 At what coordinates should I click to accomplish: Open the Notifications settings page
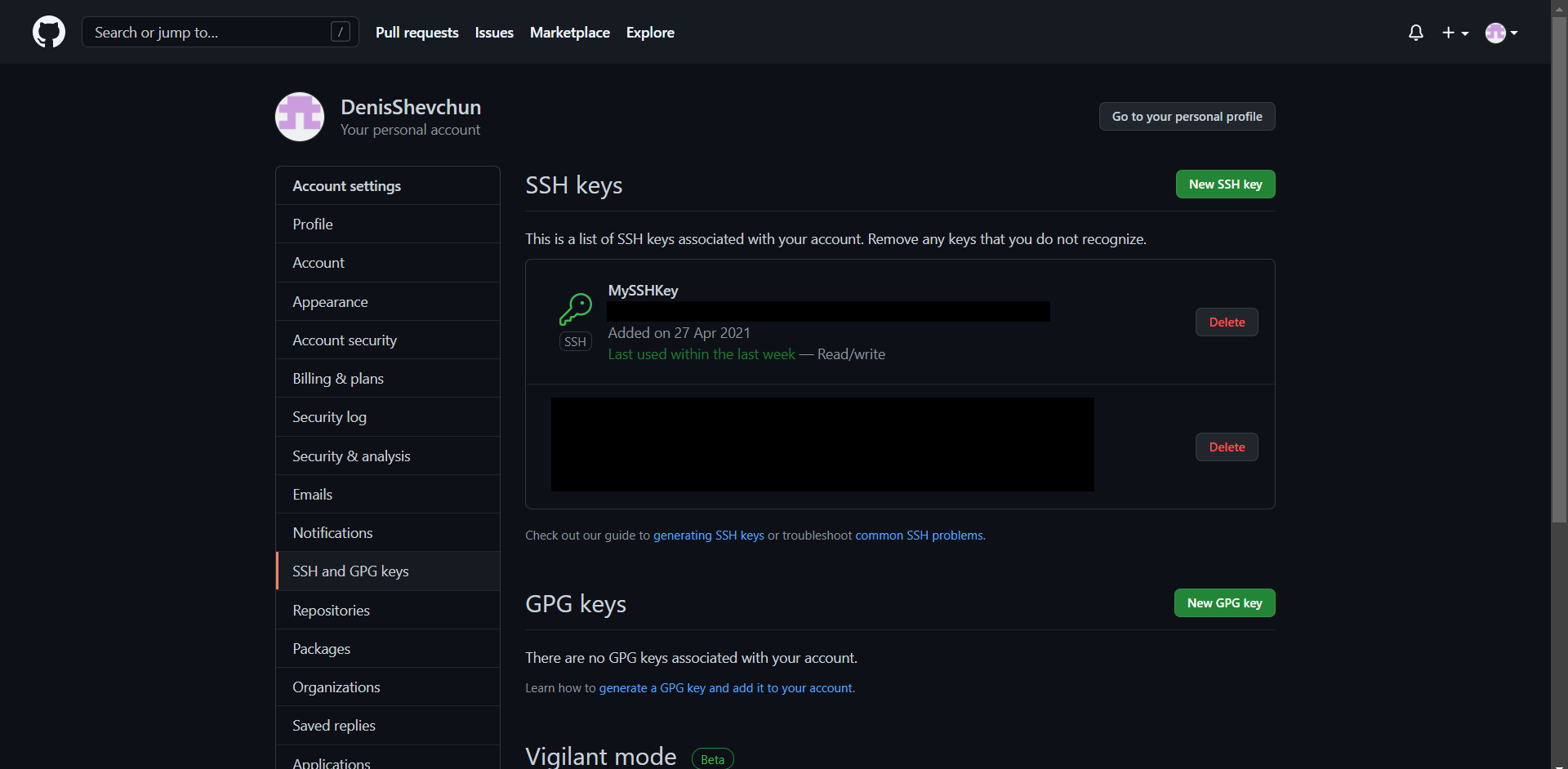pos(332,532)
